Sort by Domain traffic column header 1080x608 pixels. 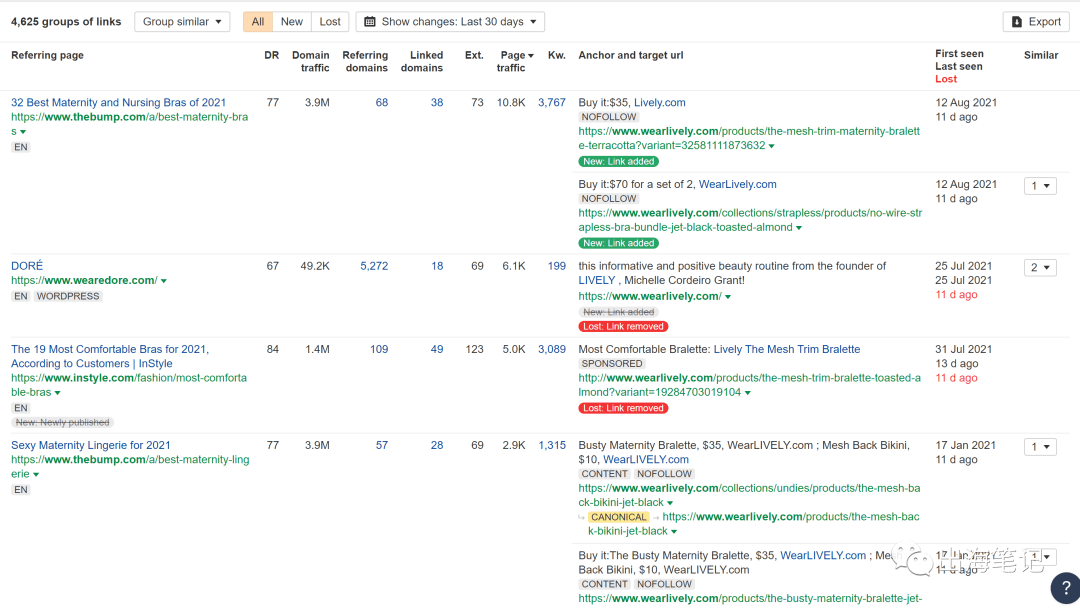tap(311, 61)
